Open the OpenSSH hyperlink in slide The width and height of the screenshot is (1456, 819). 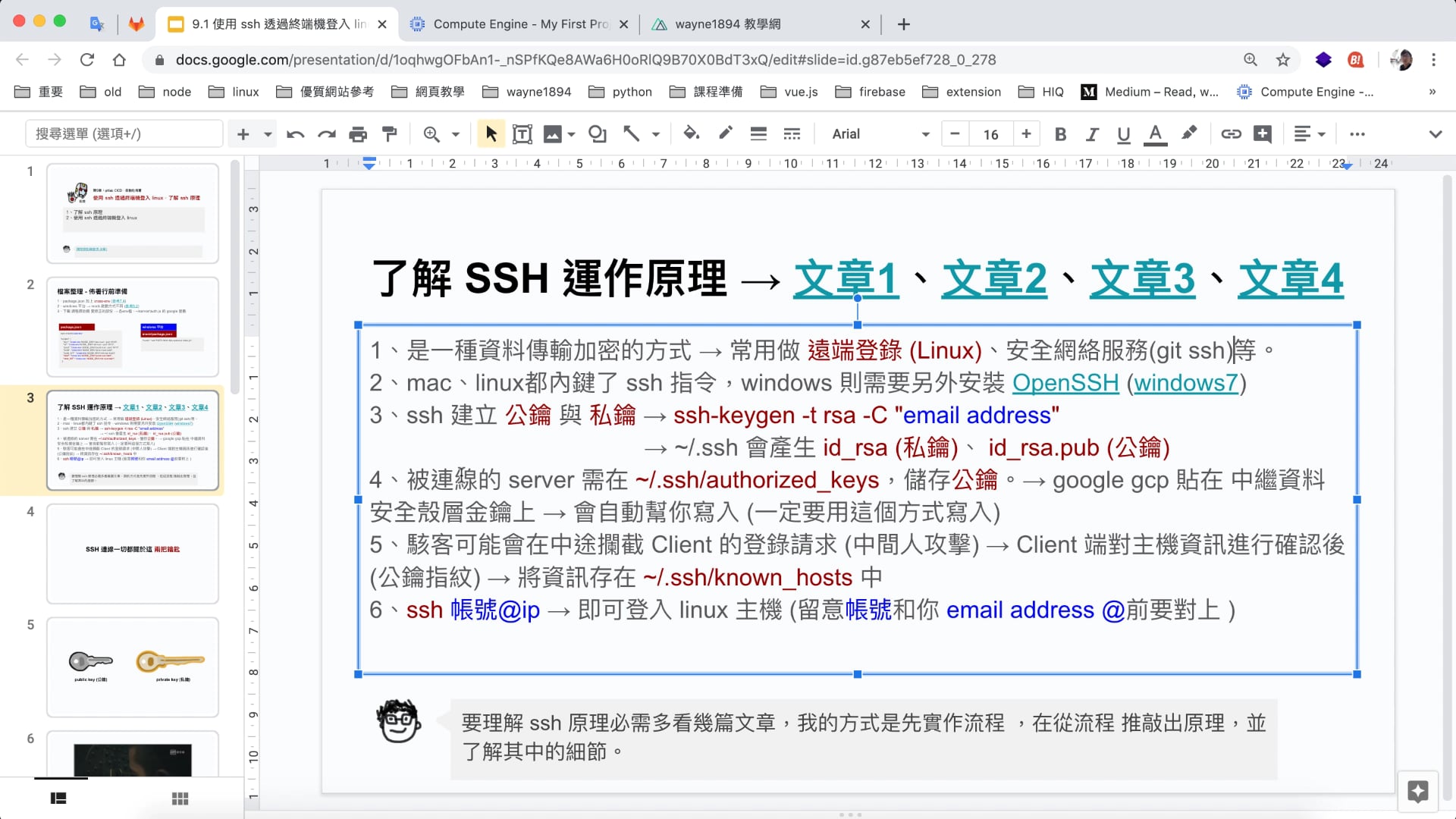click(x=1065, y=383)
